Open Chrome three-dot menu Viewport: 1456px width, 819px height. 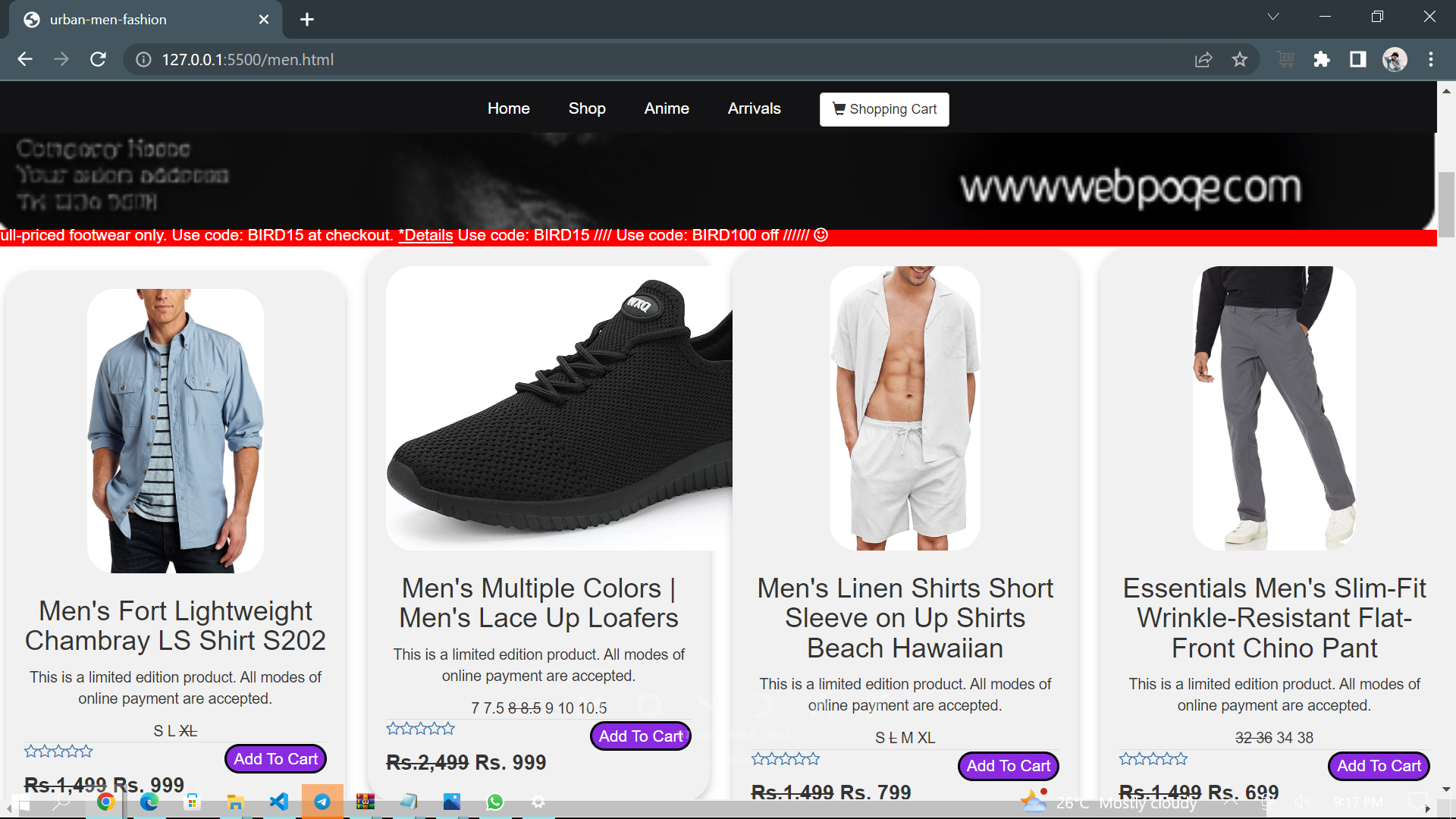tap(1431, 59)
